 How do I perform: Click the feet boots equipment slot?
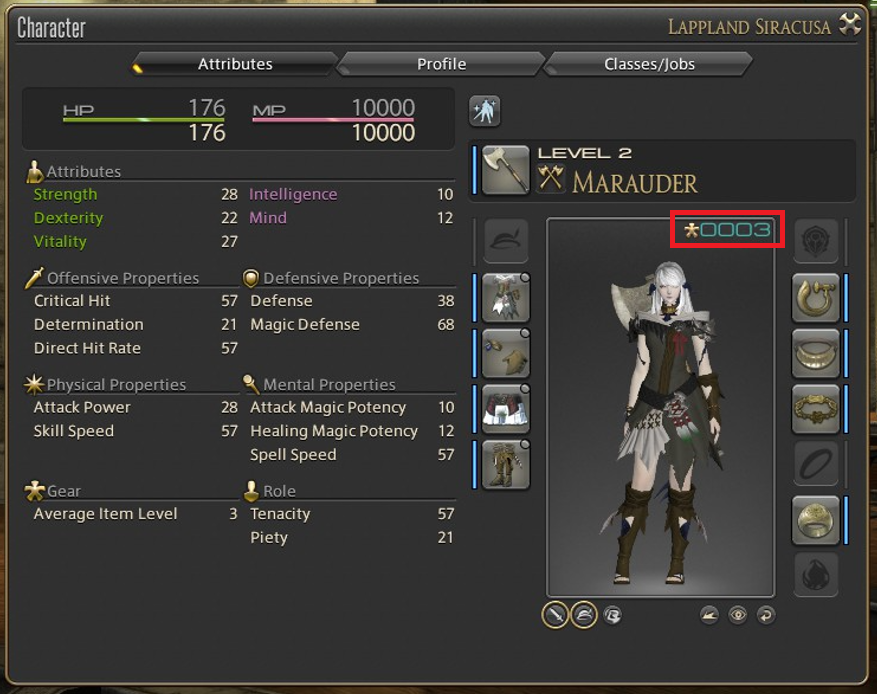click(506, 464)
